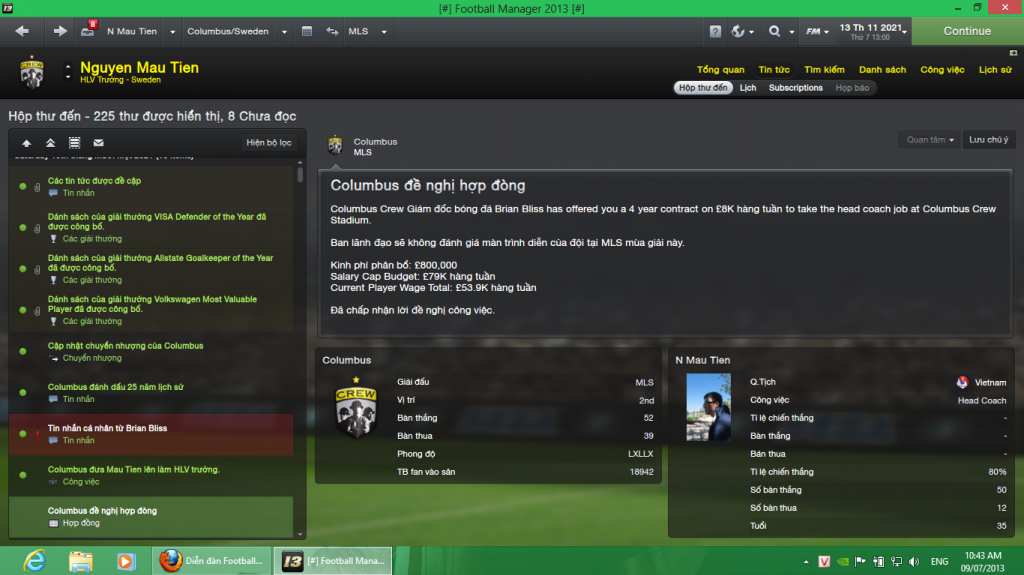Click the forward navigation arrow
The height and width of the screenshot is (575, 1024).
59,31
